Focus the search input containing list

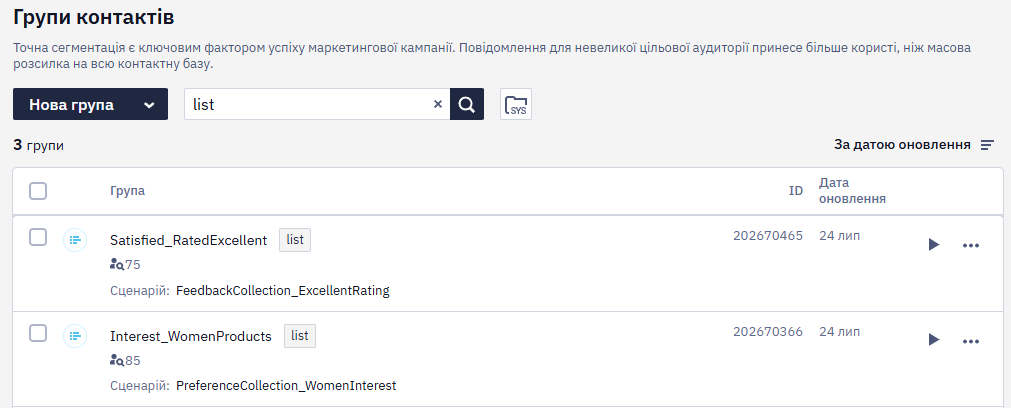click(x=308, y=104)
